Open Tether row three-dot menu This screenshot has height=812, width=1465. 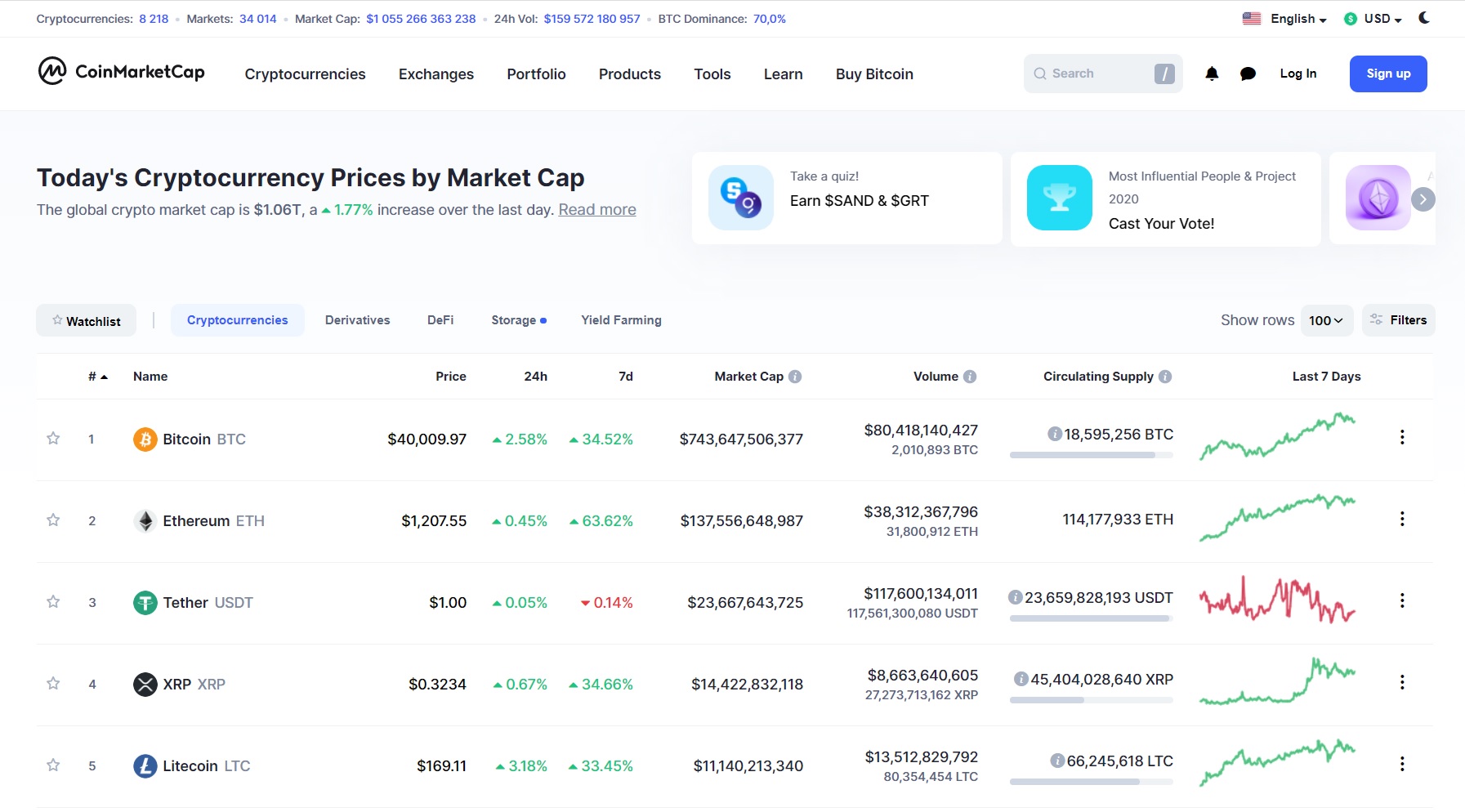tap(1402, 600)
